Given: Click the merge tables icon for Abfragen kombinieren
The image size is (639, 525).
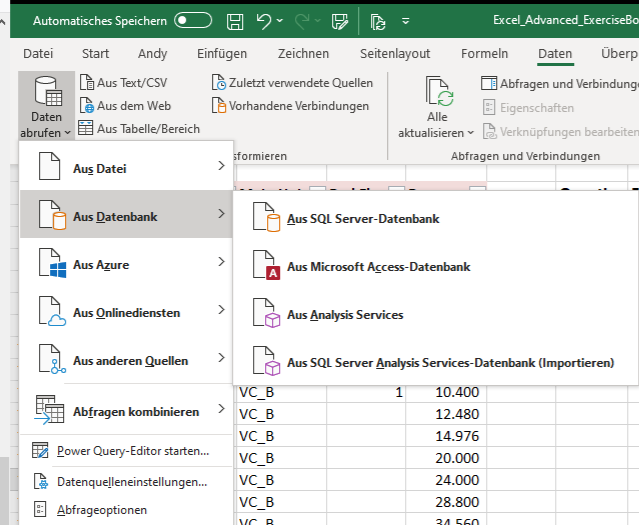Looking at the screenshot, I should 49,410.
